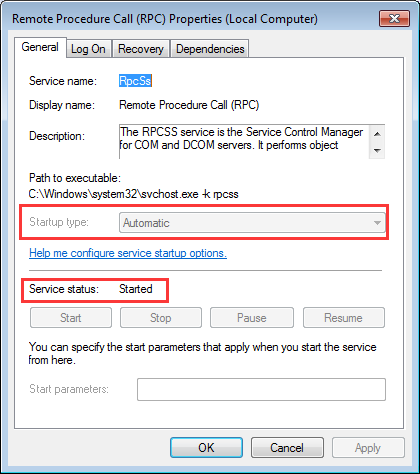Switch to the General tab
Viewport: 420px width, 474px height.
click(x=40, y=47)
